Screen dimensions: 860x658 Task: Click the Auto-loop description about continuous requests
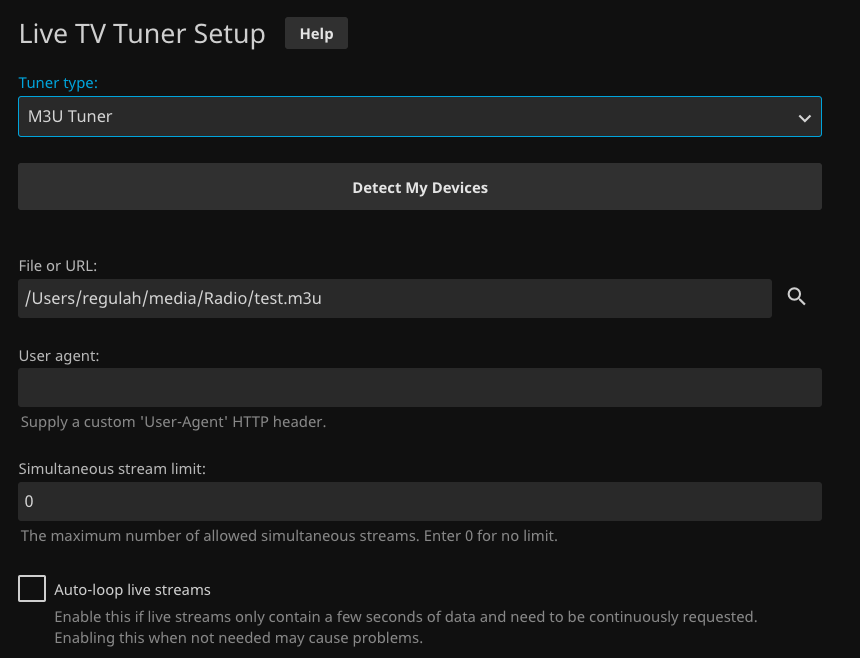(405, 616)
